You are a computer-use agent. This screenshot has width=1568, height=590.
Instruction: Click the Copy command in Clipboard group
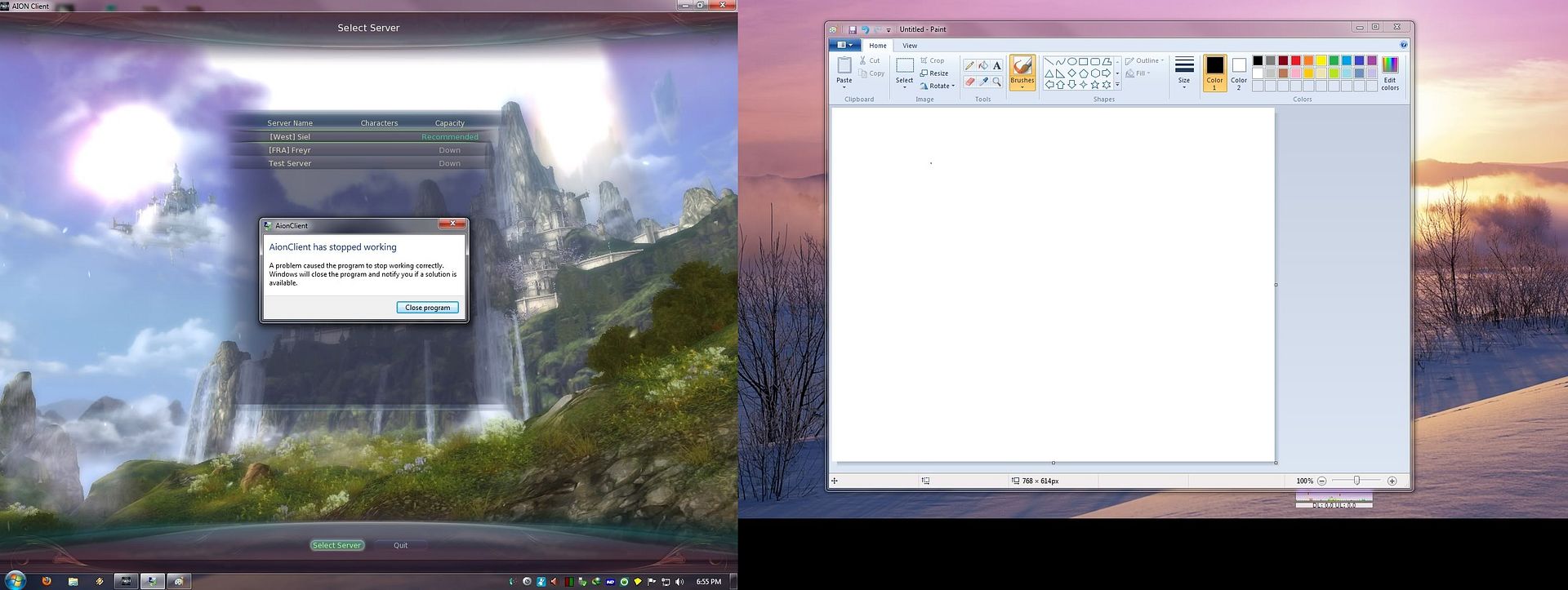coord(871,73)
